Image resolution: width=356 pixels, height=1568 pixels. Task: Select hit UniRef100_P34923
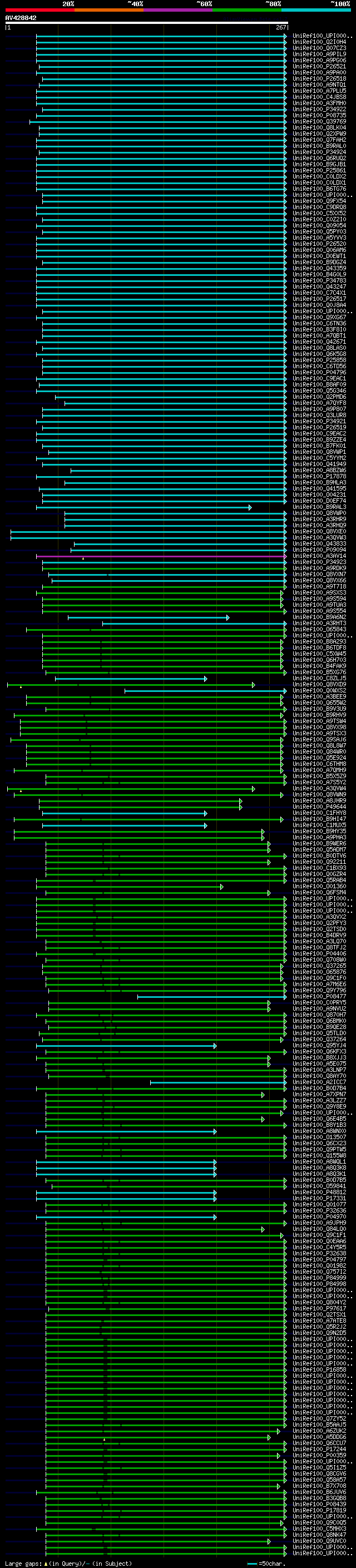[x=319, y=562]
